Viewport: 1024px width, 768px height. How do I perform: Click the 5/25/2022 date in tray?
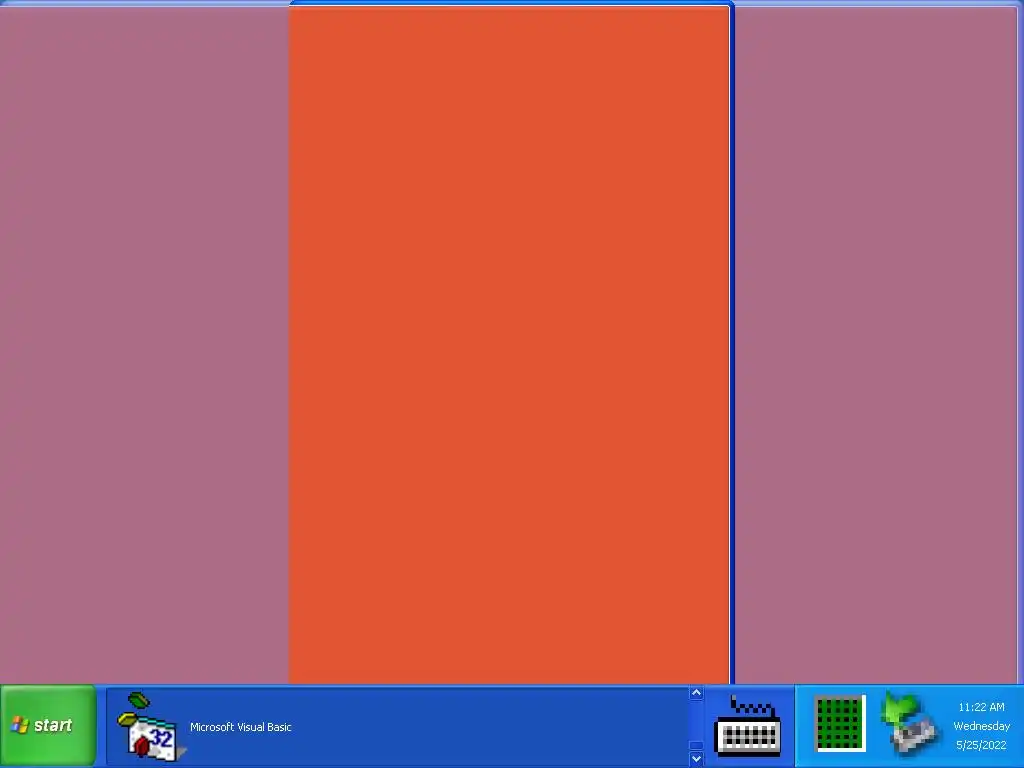(981, 745)
